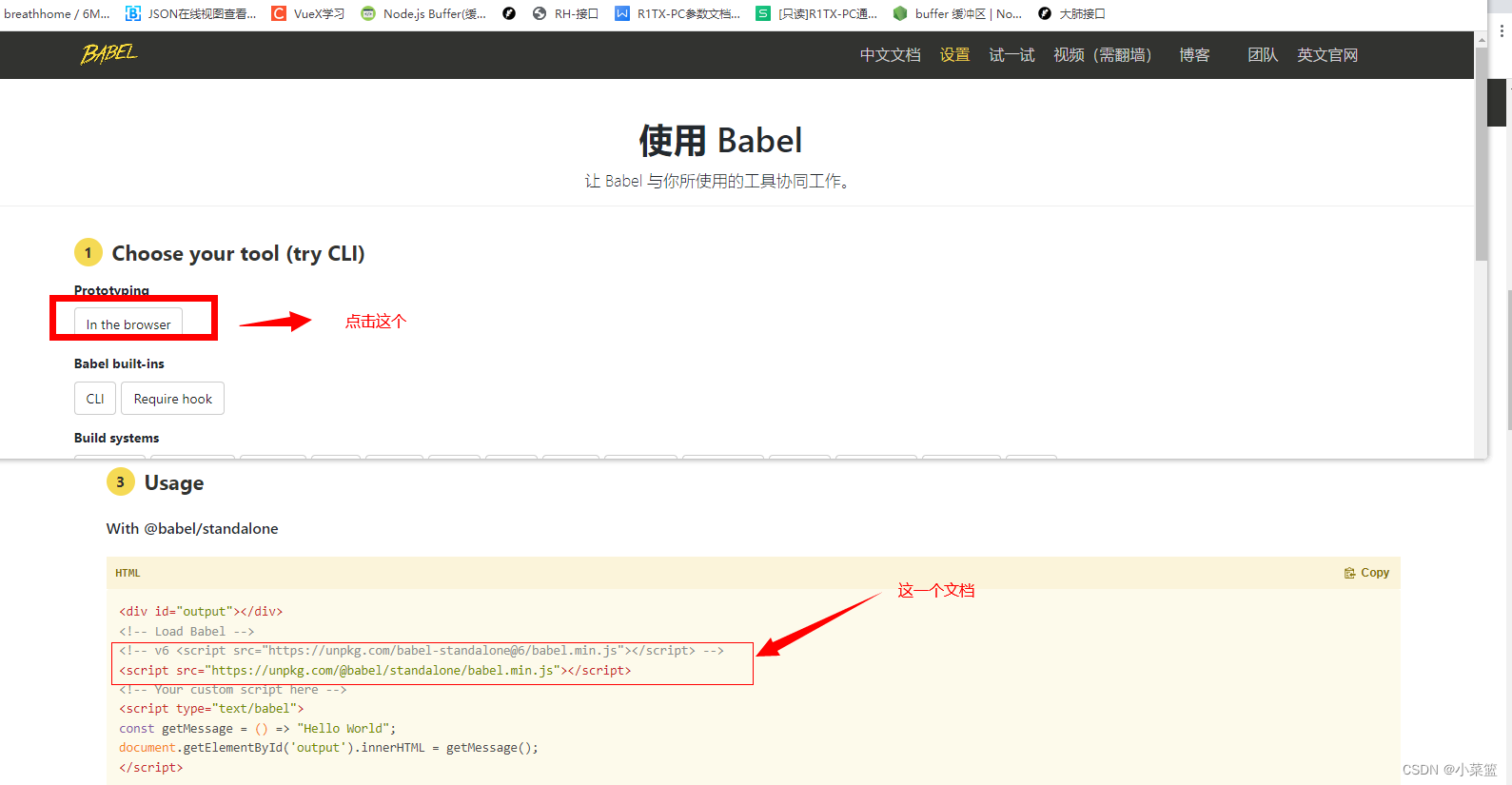Click the Usage section heading
The width and height of the screenshot is (1512, 785).
point(174,482)
